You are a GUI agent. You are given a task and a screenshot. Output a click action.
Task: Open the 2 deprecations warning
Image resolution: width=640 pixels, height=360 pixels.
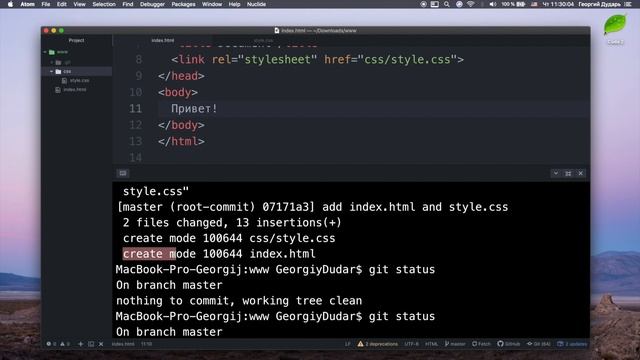coord(378,344)
